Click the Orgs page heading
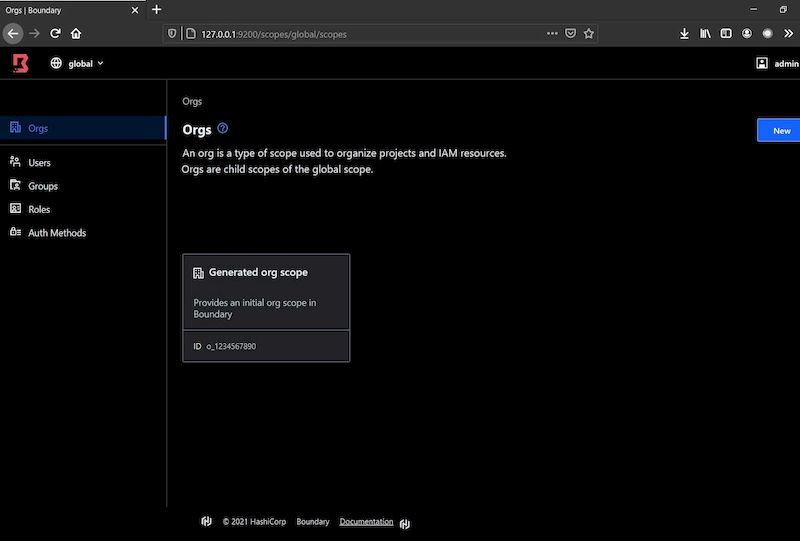Image resolution: width=800 pixels, height=541 pixels. click(x=196, y=130)
